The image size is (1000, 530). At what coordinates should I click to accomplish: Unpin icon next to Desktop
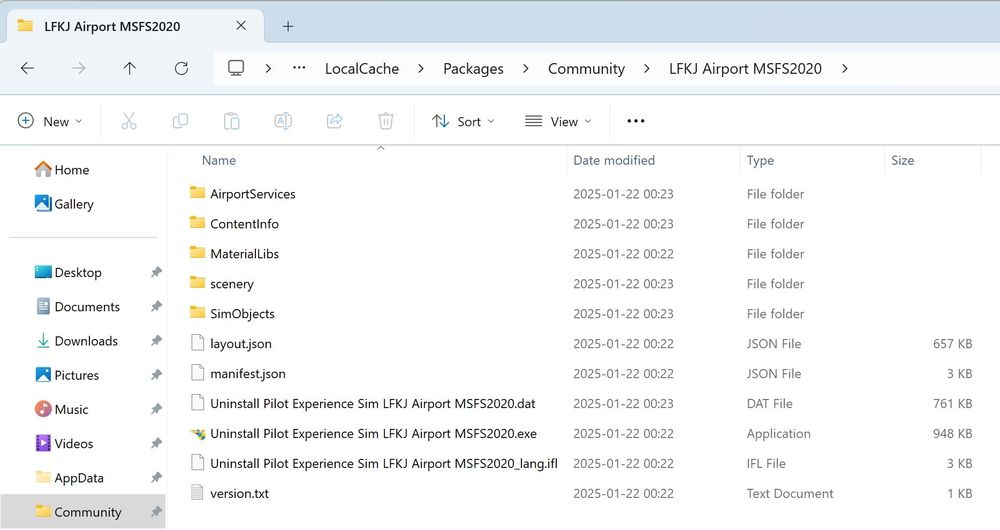tap(156, 272)
